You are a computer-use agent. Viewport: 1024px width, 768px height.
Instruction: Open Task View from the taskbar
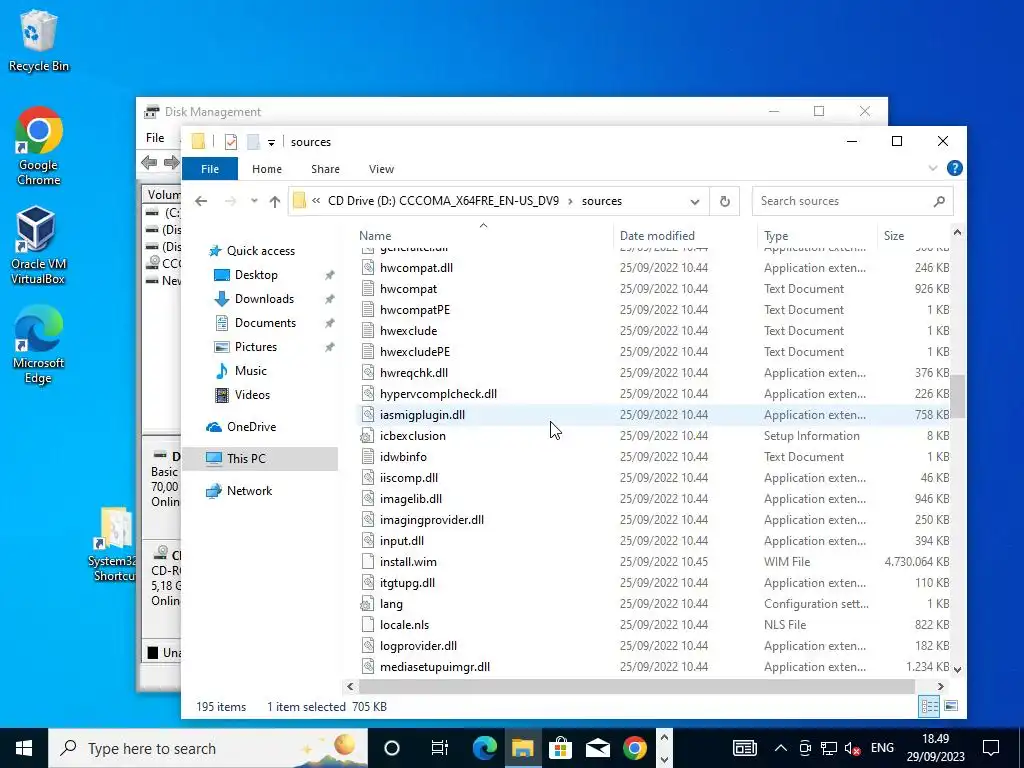click(x=440, y=748)
